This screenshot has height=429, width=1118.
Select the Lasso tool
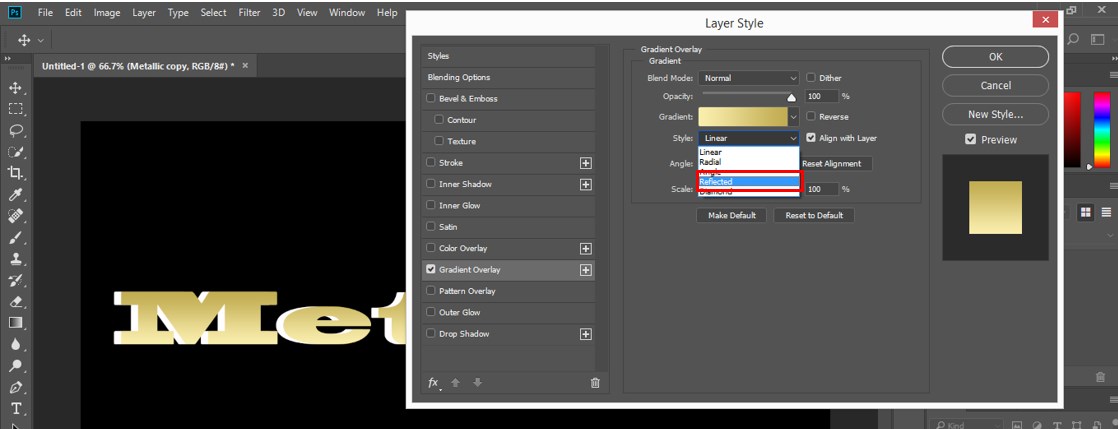15,130
